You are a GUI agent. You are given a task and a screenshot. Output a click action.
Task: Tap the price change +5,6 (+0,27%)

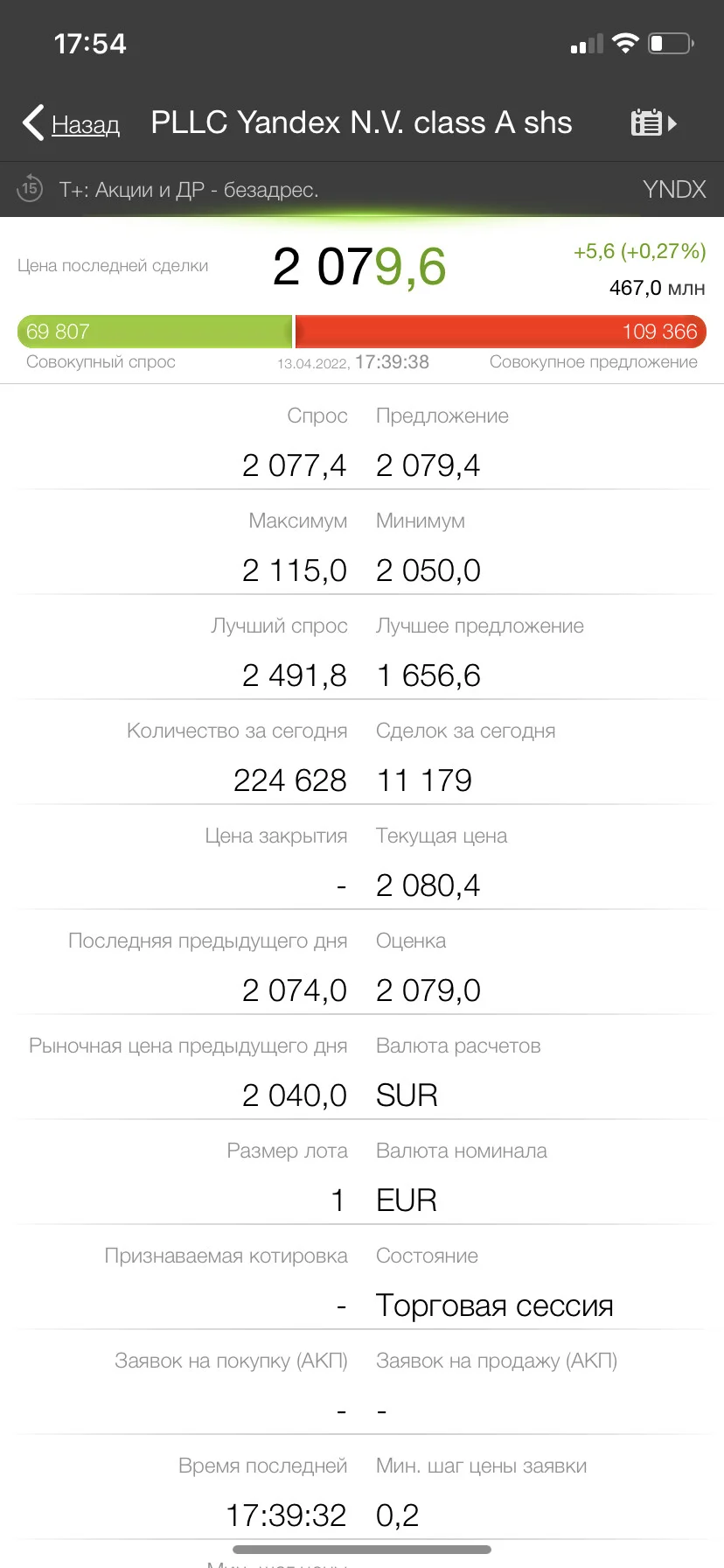(640, 252)
